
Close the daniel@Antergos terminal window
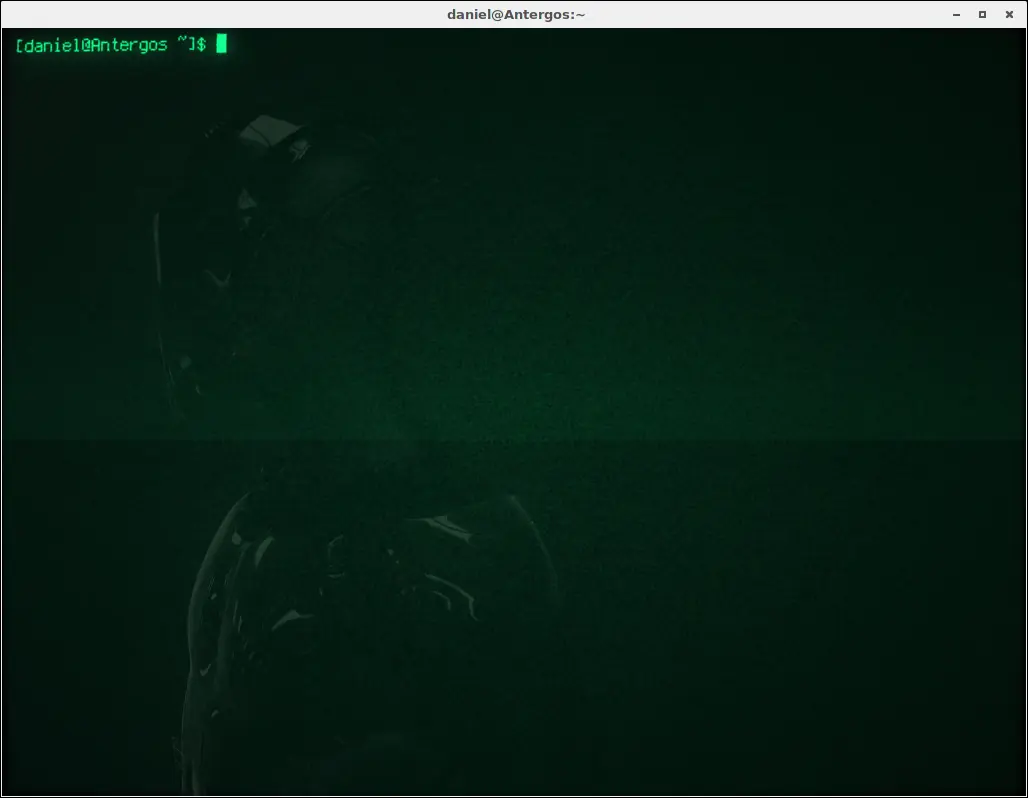click(x=1009, y=14)
